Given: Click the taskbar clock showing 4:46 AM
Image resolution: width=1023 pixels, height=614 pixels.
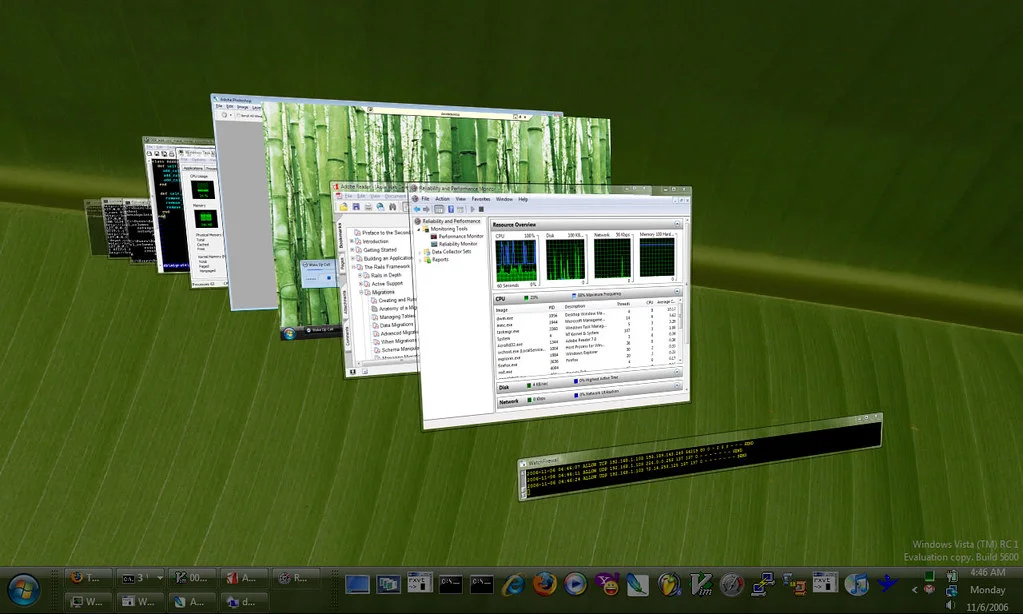Looking at the screenshot, I should coord(987,573).
